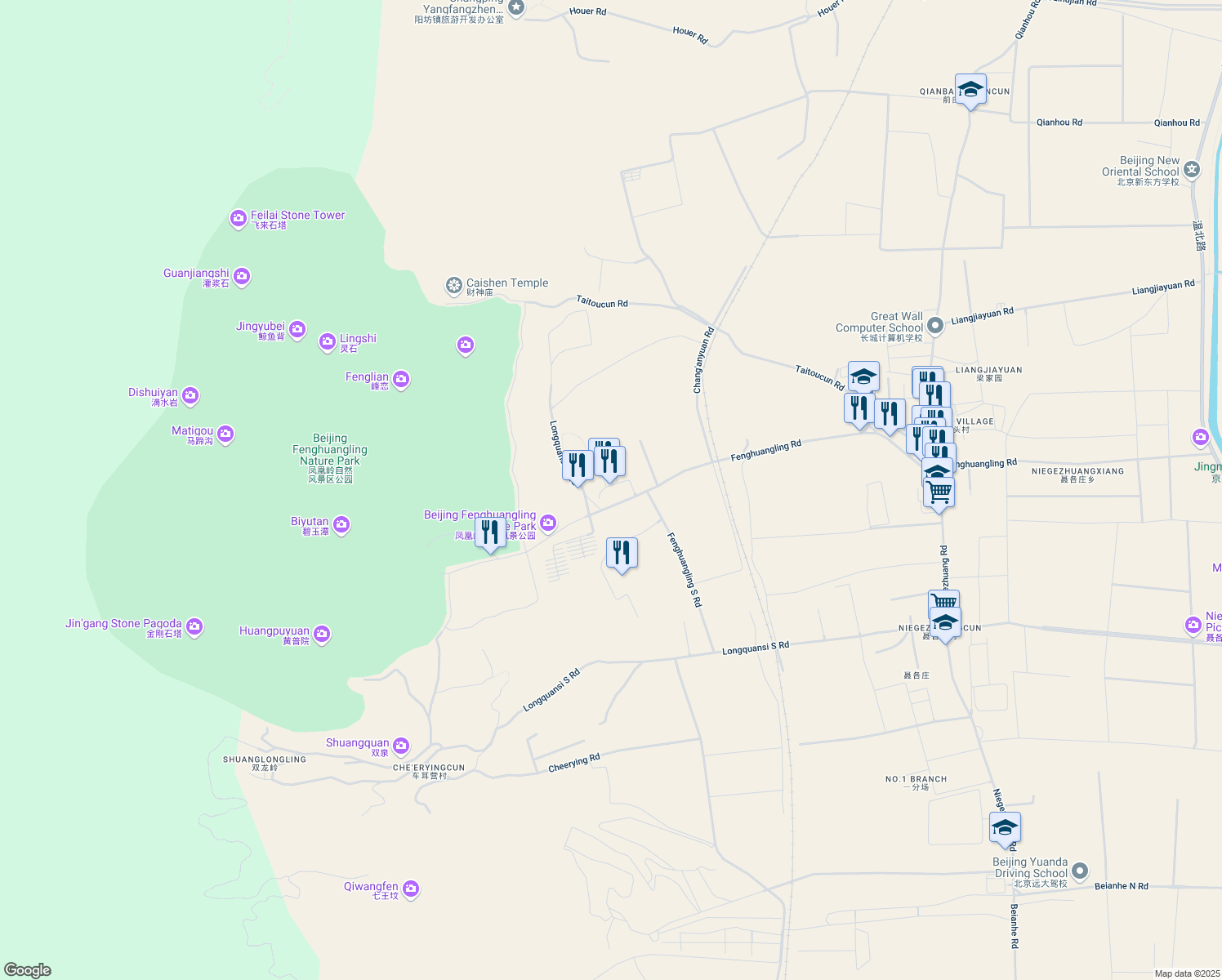
Task: Select the Caishen Temple marker icon
Action: [453, 286]
